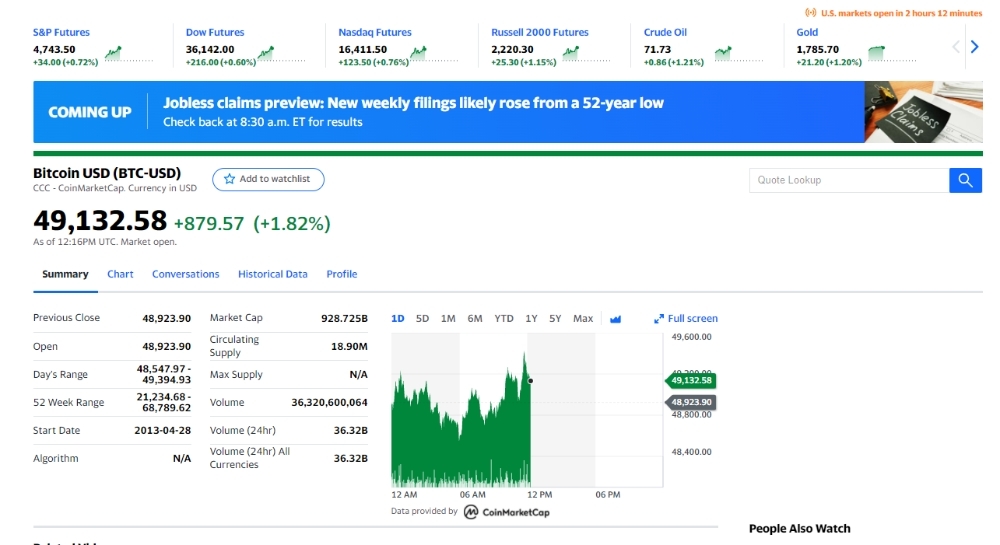Click the Gold sparkline chart
The height and width of the screenshot is (545, 1000).
[x=892, y=54]
